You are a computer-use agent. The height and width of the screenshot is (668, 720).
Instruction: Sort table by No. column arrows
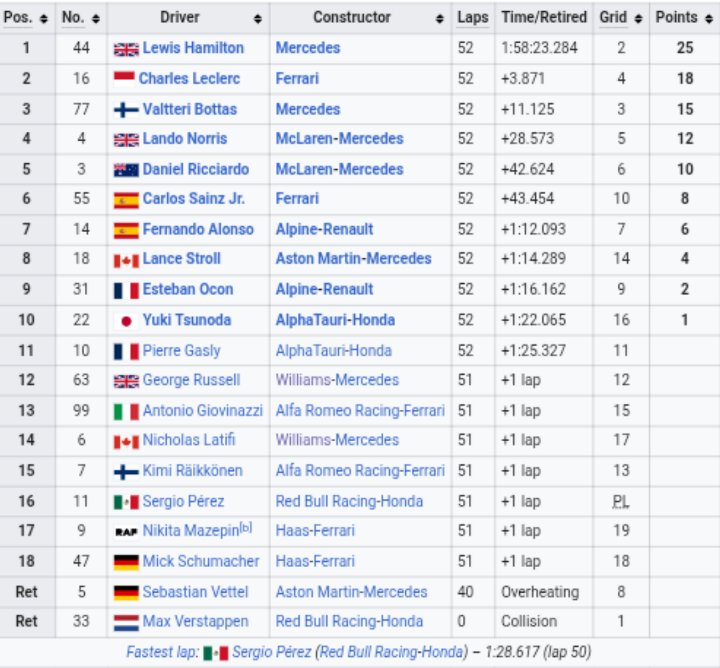[x=96, y=19]
